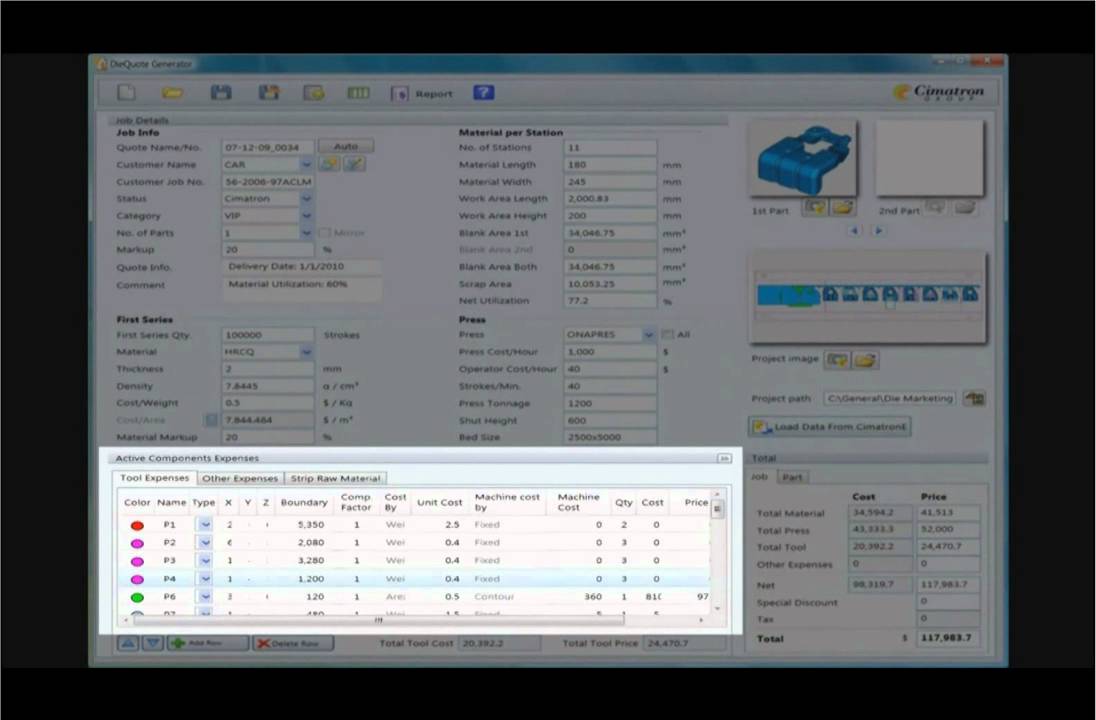Image resolution: width=1096 pixels, height=720 pixels.
Task: Open the Material dropdown showing HRCQ
Action: (306, 352)
